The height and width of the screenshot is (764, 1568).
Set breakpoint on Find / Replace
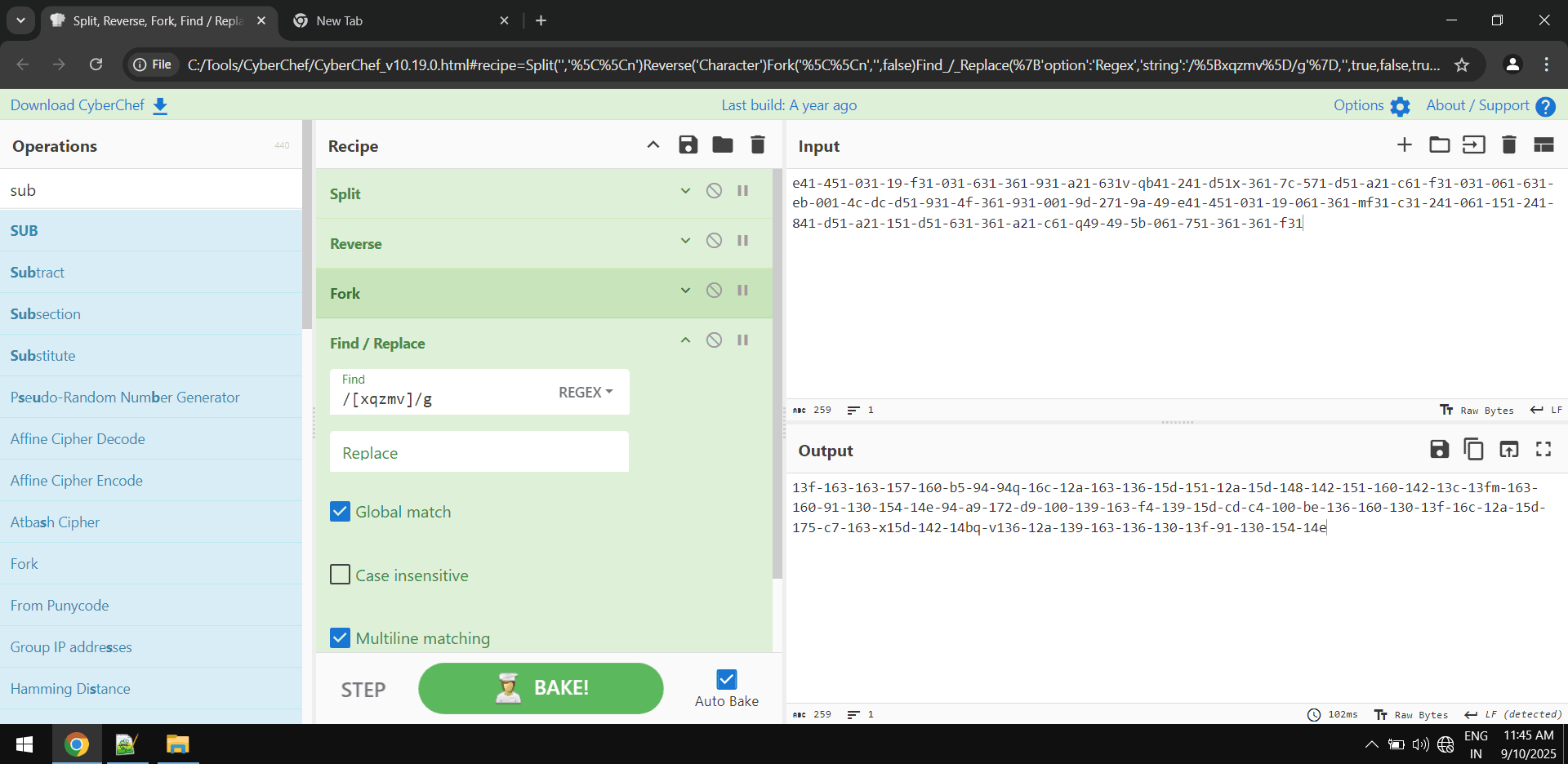click(743, 340)
